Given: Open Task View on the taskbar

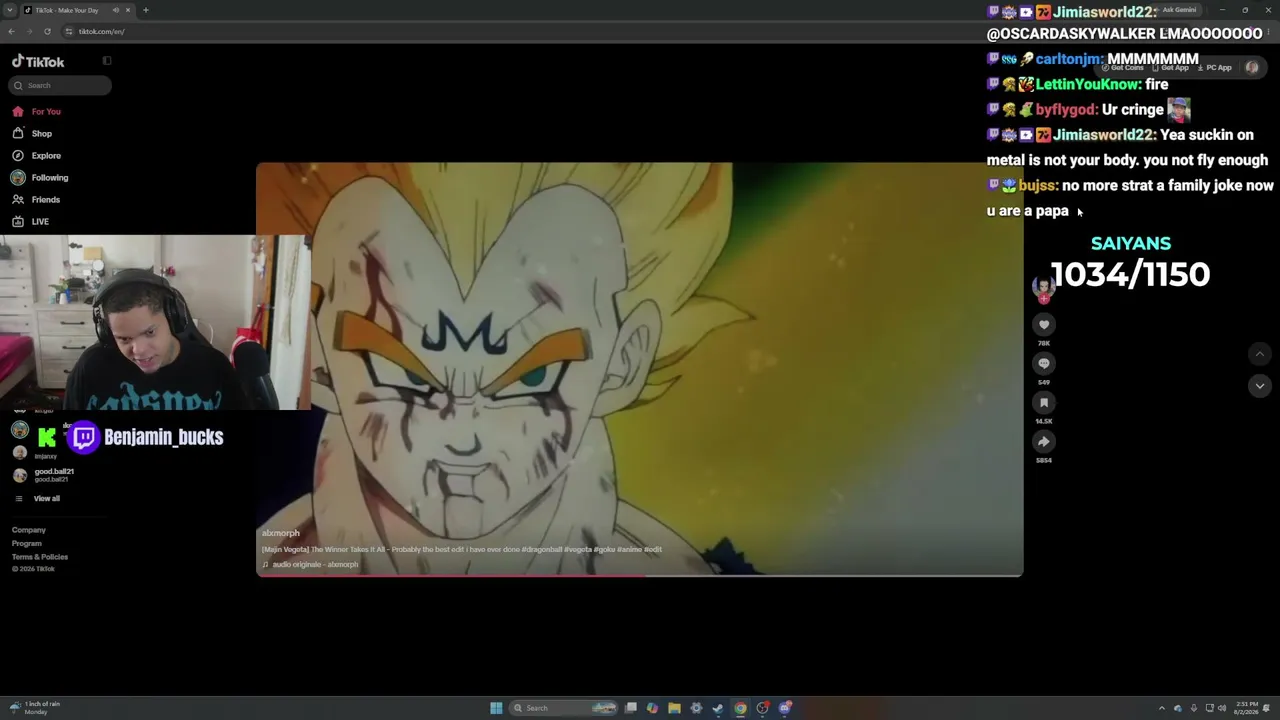Looking at the screenshot, I should point(631,708).
